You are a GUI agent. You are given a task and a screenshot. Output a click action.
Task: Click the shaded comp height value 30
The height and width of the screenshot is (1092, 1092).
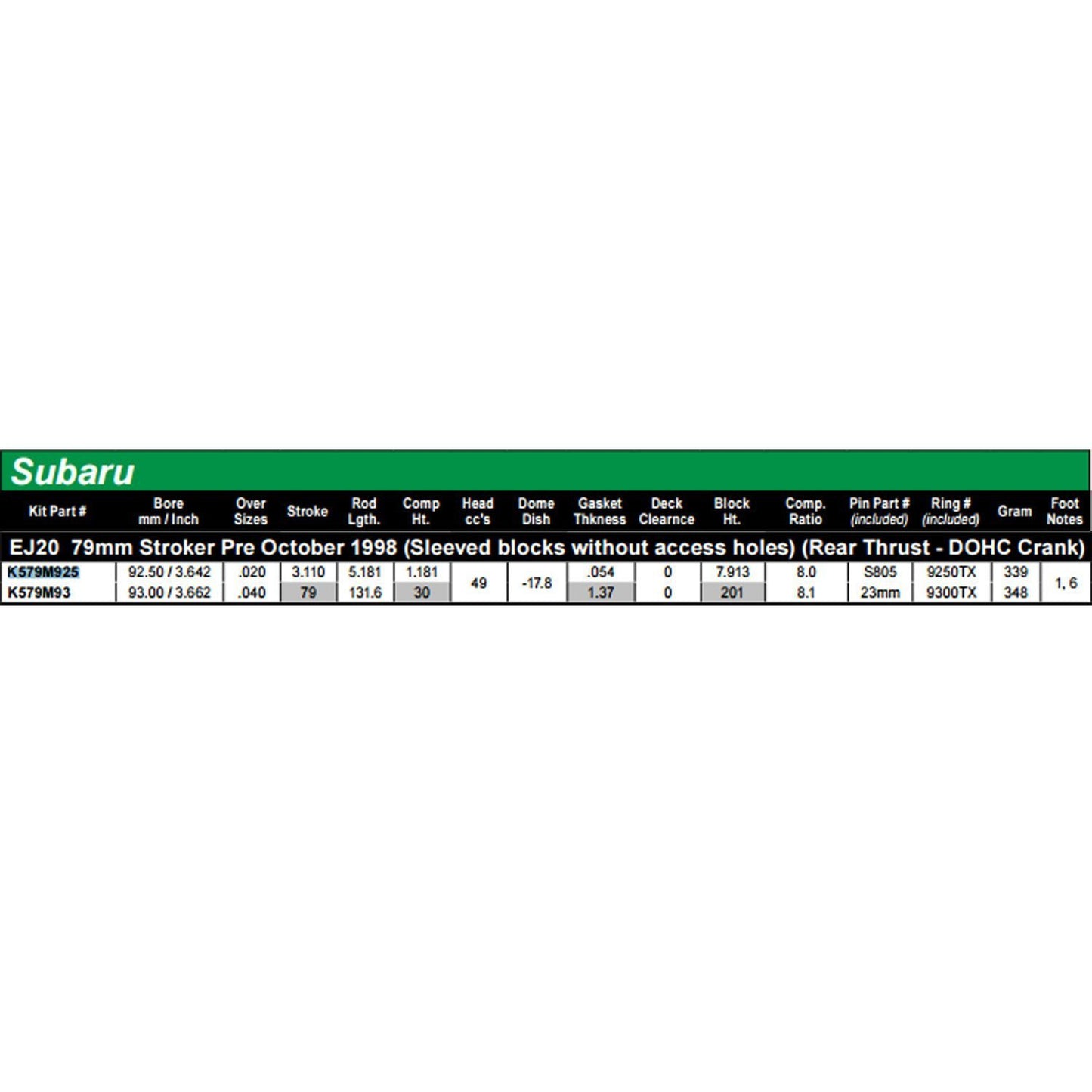click(x=422, y=593)
